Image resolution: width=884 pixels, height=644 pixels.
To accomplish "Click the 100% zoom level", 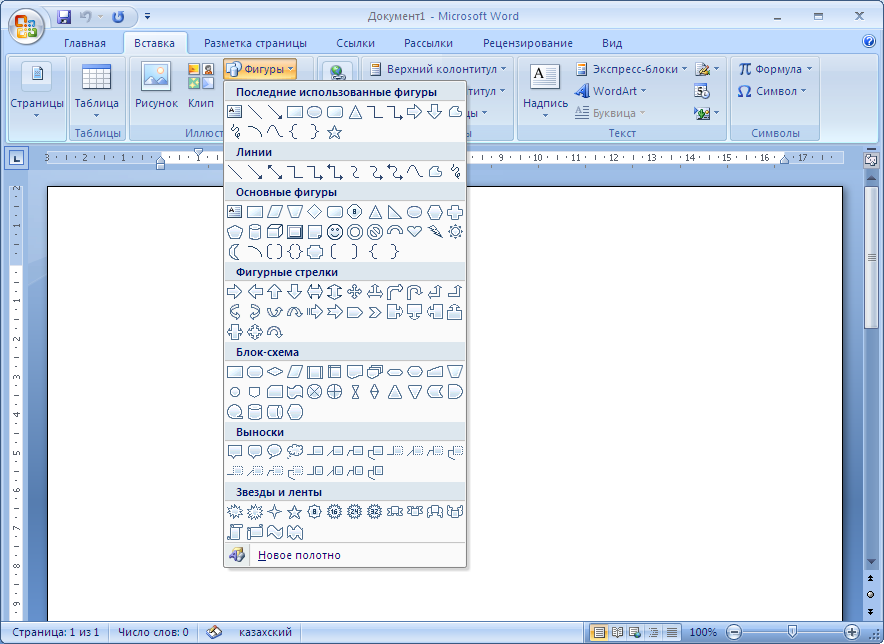I will coord(703,632).
